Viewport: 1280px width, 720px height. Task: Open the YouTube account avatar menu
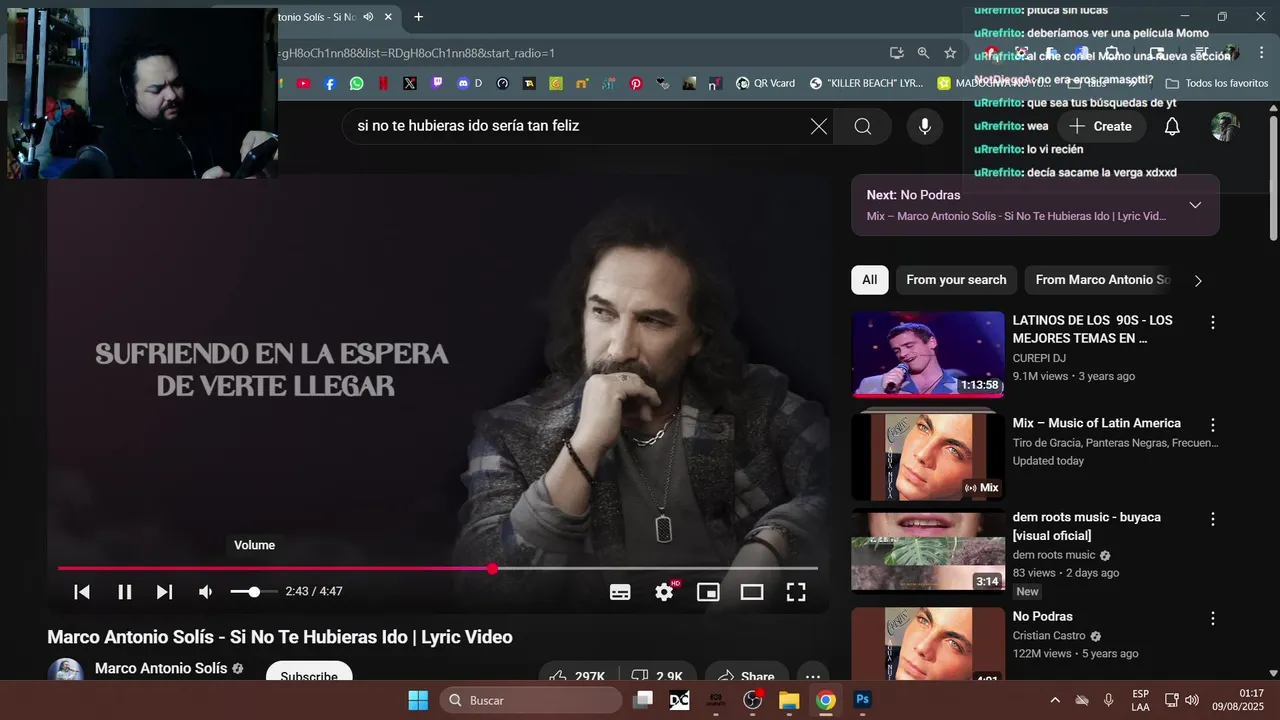[x=1225, y=126]
